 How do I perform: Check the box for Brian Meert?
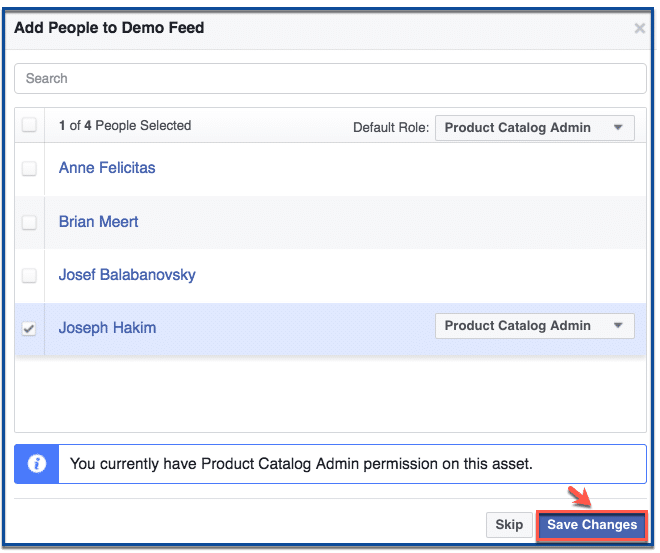tap(29, 222)
